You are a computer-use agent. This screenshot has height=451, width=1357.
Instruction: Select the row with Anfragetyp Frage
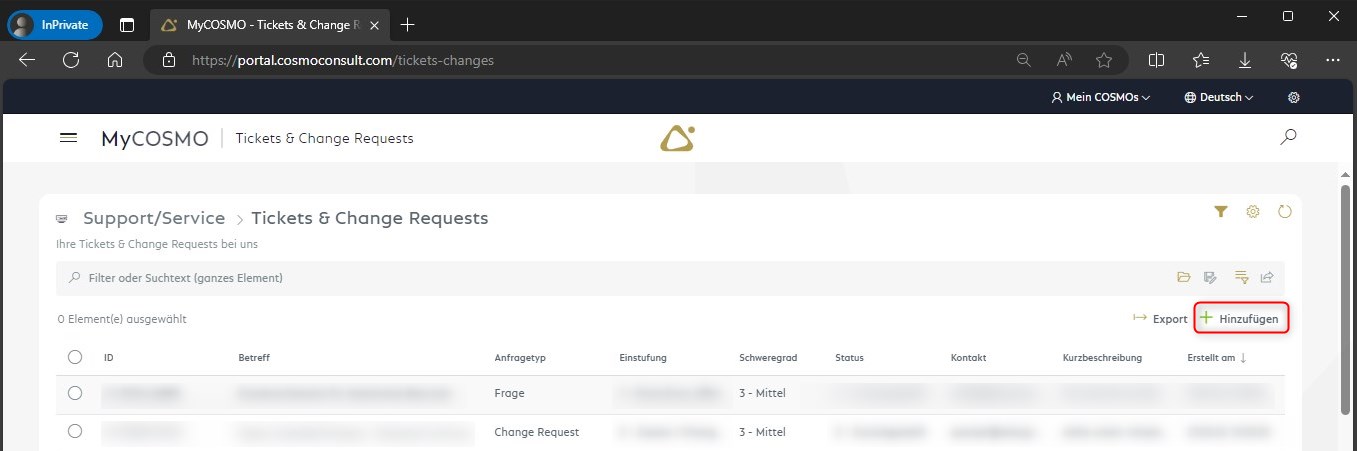(x=75, y=393)
